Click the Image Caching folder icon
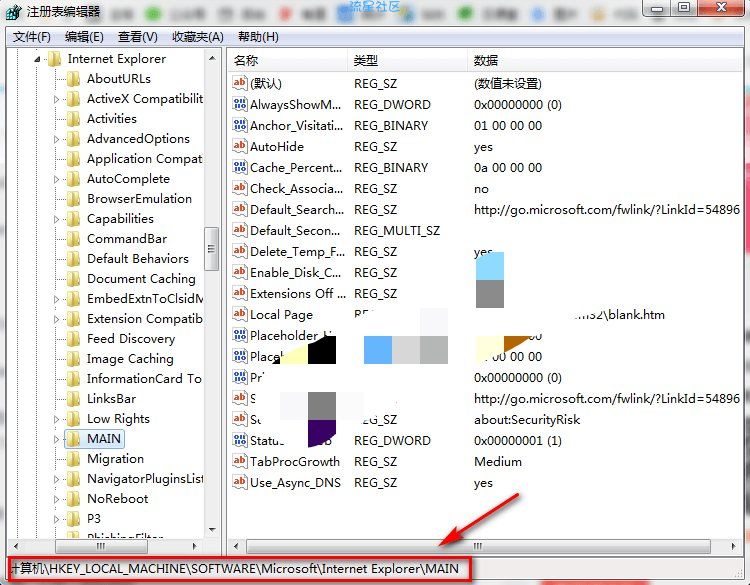 [73, 359]
